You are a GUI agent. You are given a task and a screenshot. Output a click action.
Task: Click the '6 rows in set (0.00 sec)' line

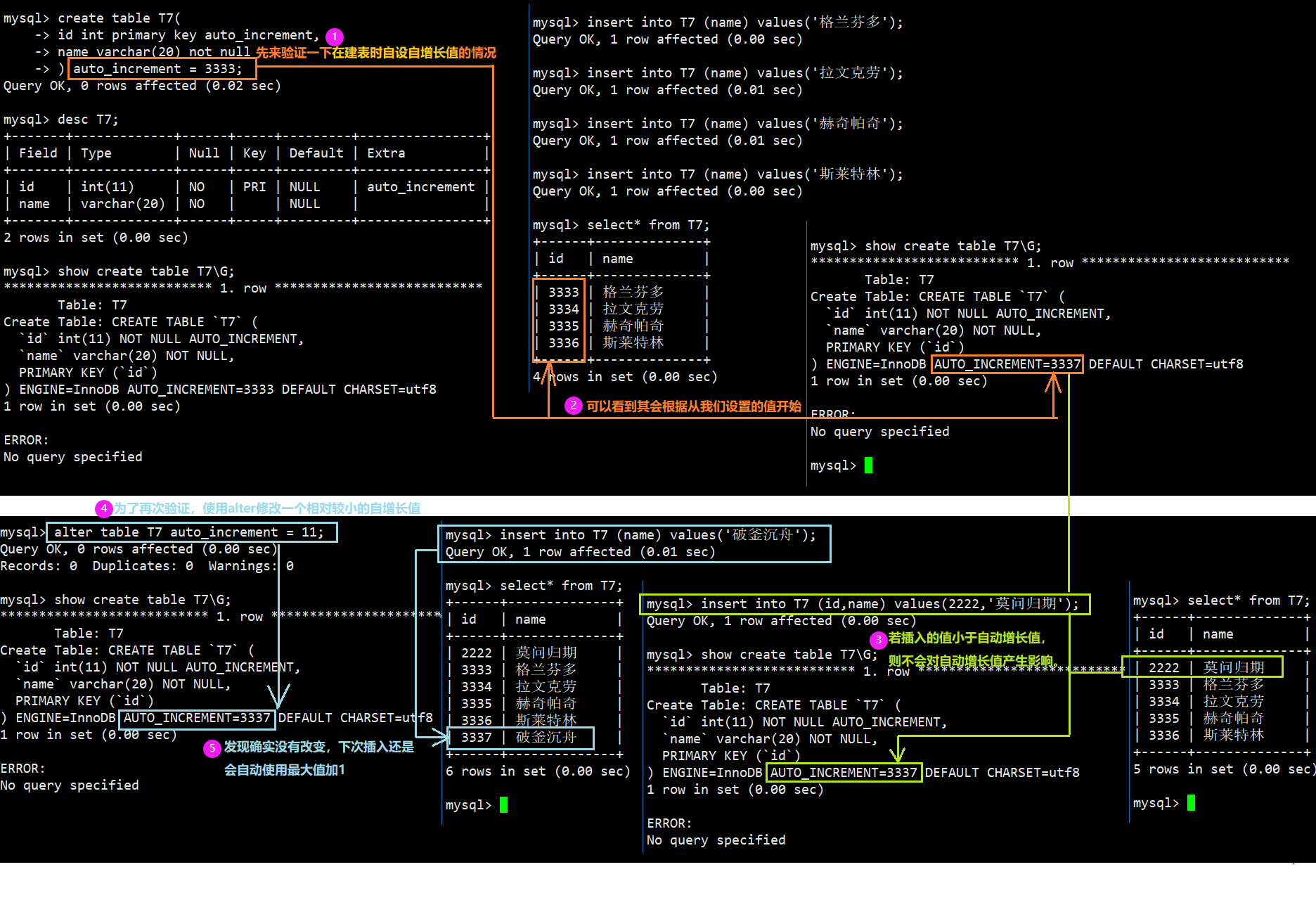[x=538, y=771]
